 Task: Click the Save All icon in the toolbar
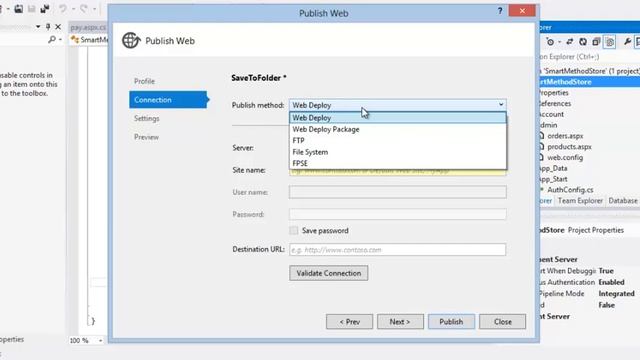pyautogui.click(x=45, y=9)
